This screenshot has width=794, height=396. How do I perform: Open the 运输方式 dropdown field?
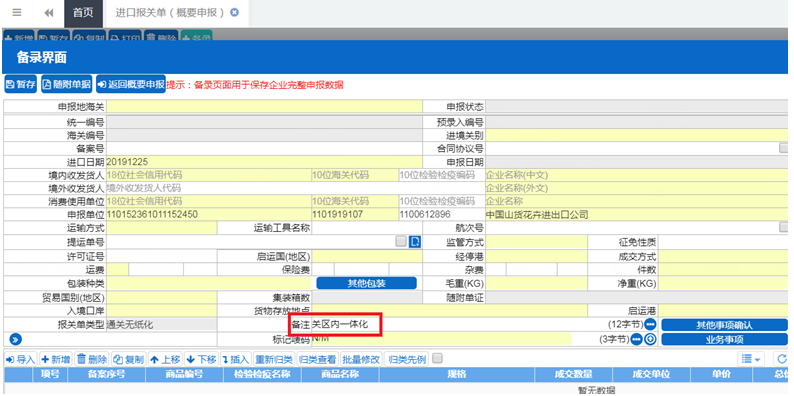(x=162, y=228)
